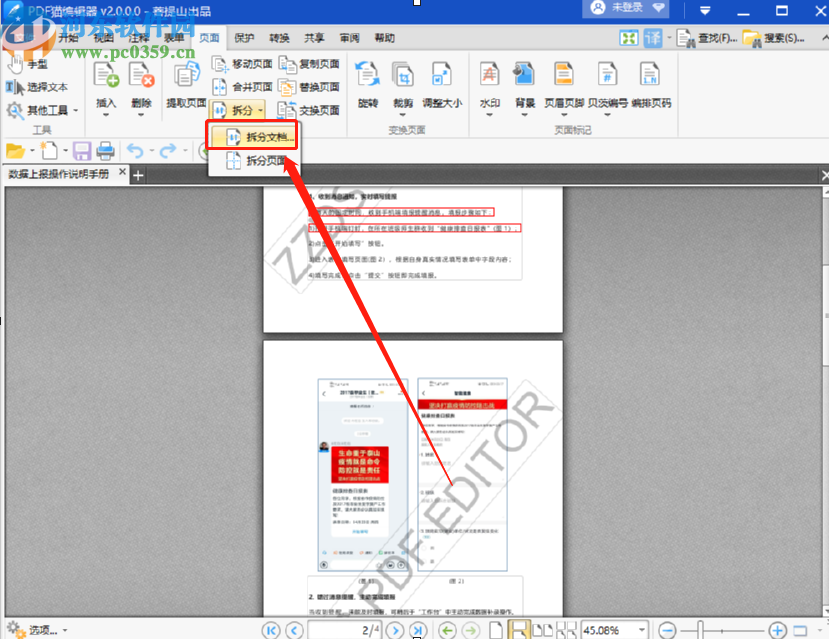Open the Watermark (水印) tool
The image size is (829, 639).
coord(490,85)
